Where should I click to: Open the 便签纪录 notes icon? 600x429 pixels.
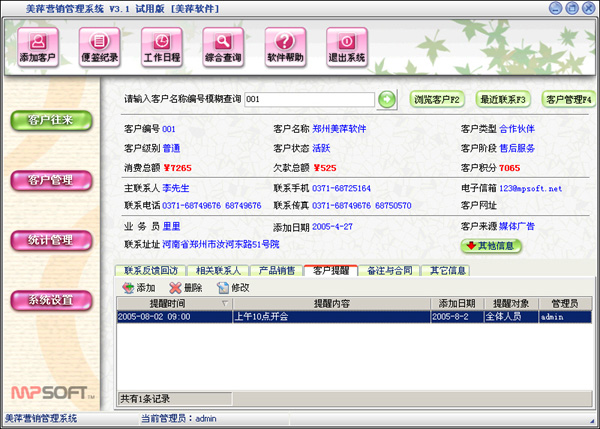pyautogui.click(x=100, y=47)
